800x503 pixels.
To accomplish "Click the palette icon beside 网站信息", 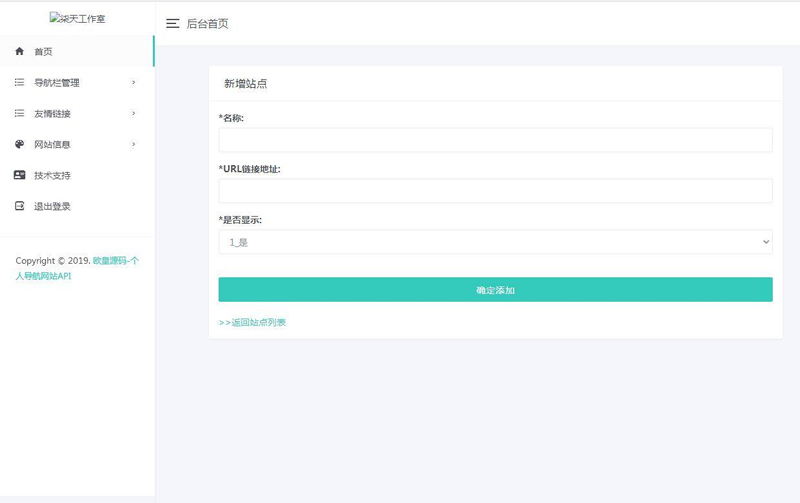I will pos(19,144).
